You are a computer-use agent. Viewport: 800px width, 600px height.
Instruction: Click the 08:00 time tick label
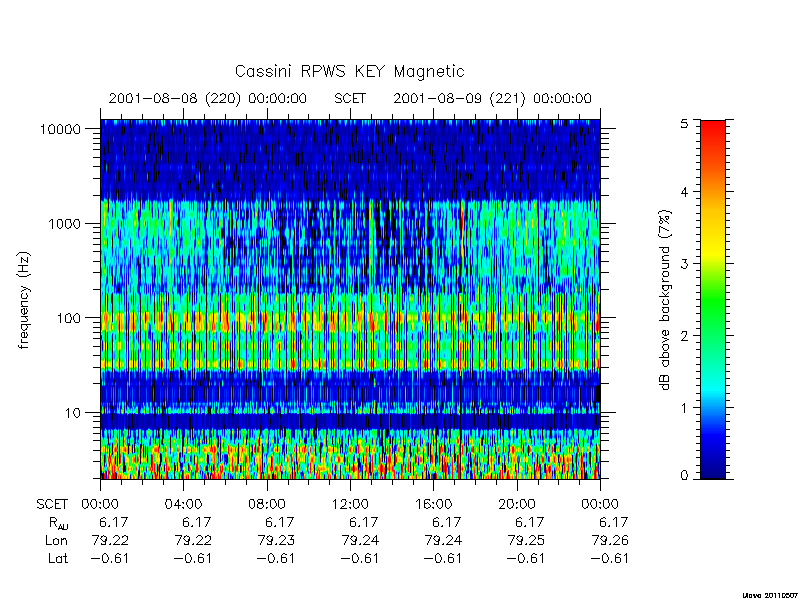tap(267, 505)
